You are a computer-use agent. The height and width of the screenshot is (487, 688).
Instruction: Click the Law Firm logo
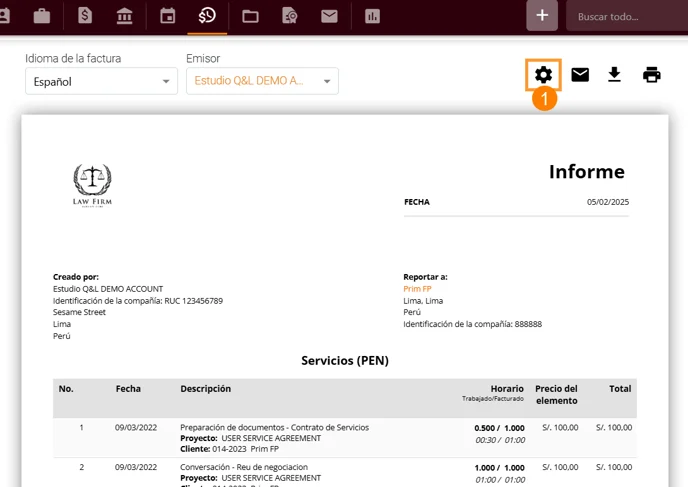[x=92, y=185]
